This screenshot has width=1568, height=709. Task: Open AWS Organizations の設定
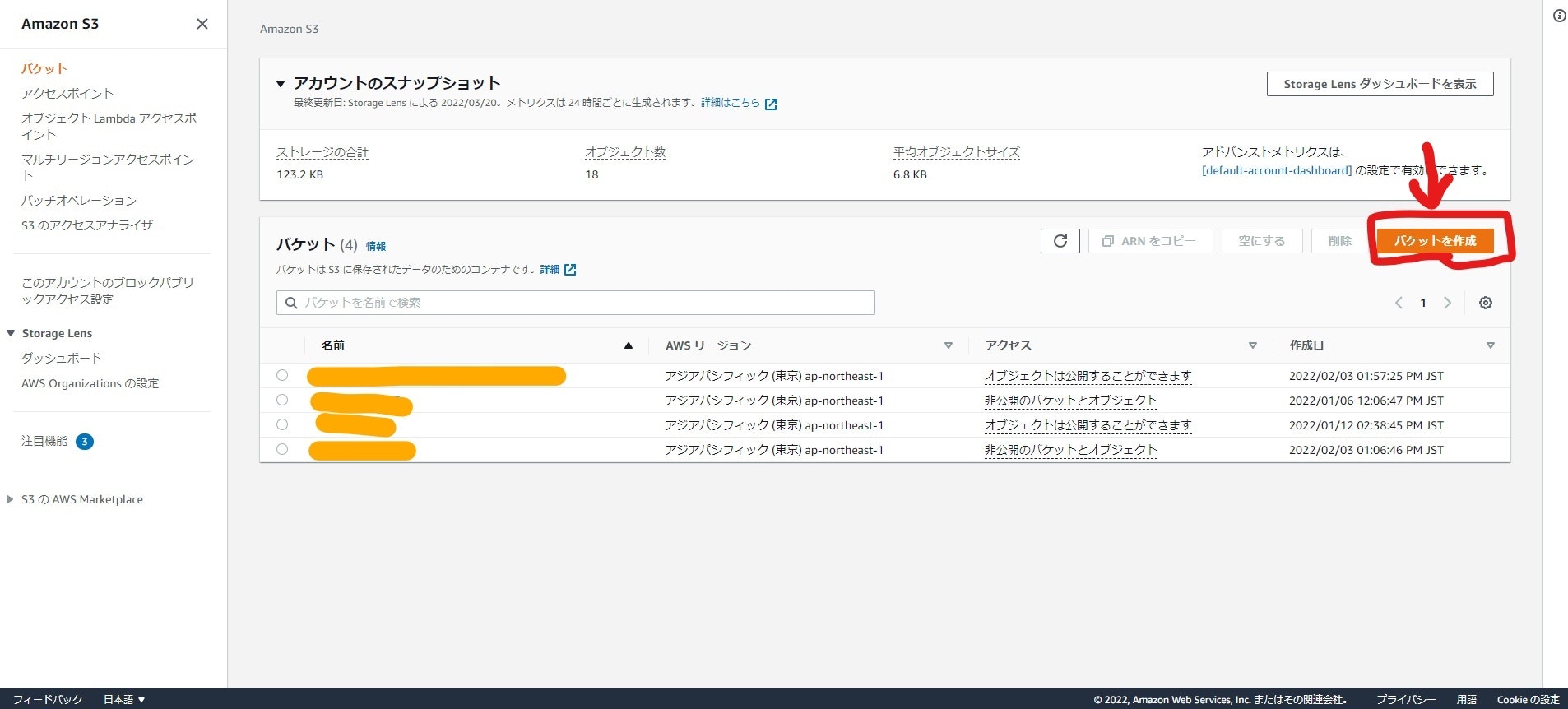90,383
